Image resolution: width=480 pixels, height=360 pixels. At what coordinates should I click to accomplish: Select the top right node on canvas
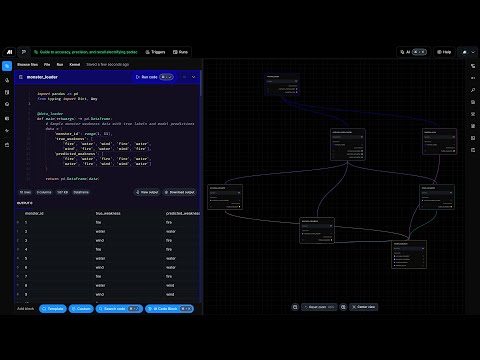point(439,141)
